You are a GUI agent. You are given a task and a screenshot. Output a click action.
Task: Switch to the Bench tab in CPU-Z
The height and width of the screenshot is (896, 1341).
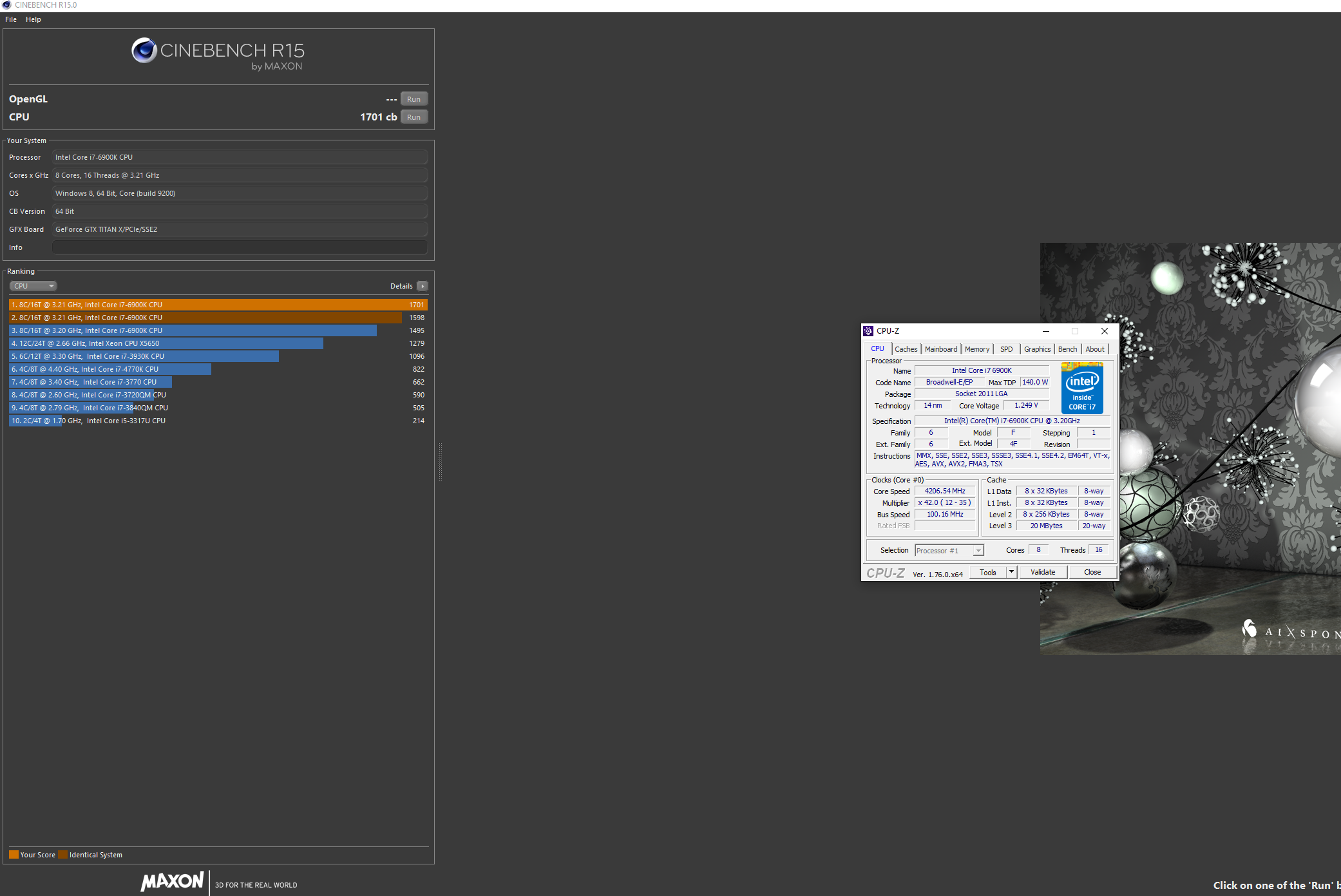point(1067,349)
